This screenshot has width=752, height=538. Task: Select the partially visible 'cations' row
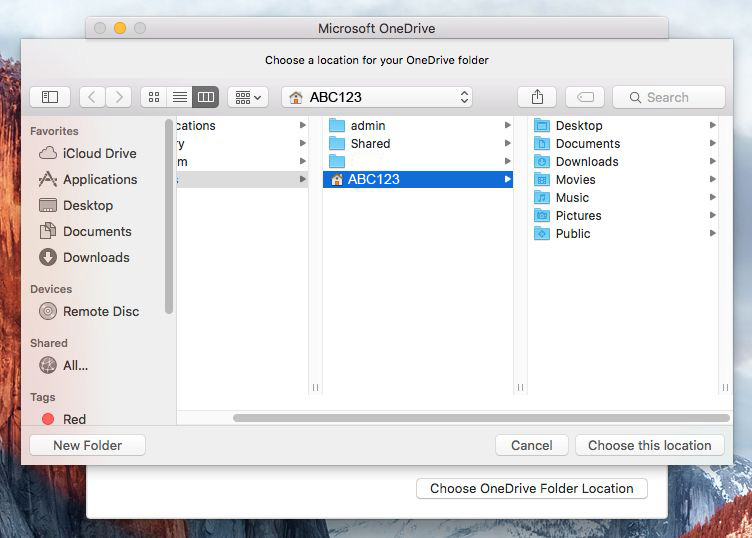click(x=242, y=126)
